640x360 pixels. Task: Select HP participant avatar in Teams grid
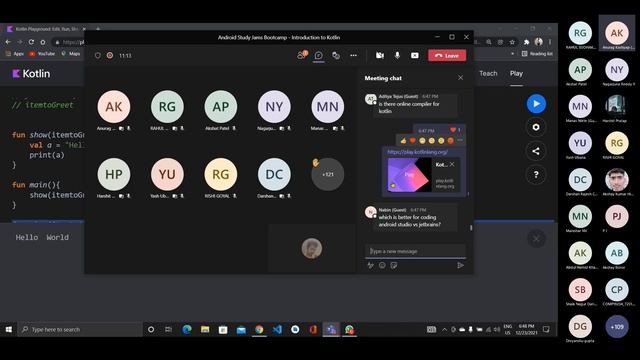coord(113,174)
